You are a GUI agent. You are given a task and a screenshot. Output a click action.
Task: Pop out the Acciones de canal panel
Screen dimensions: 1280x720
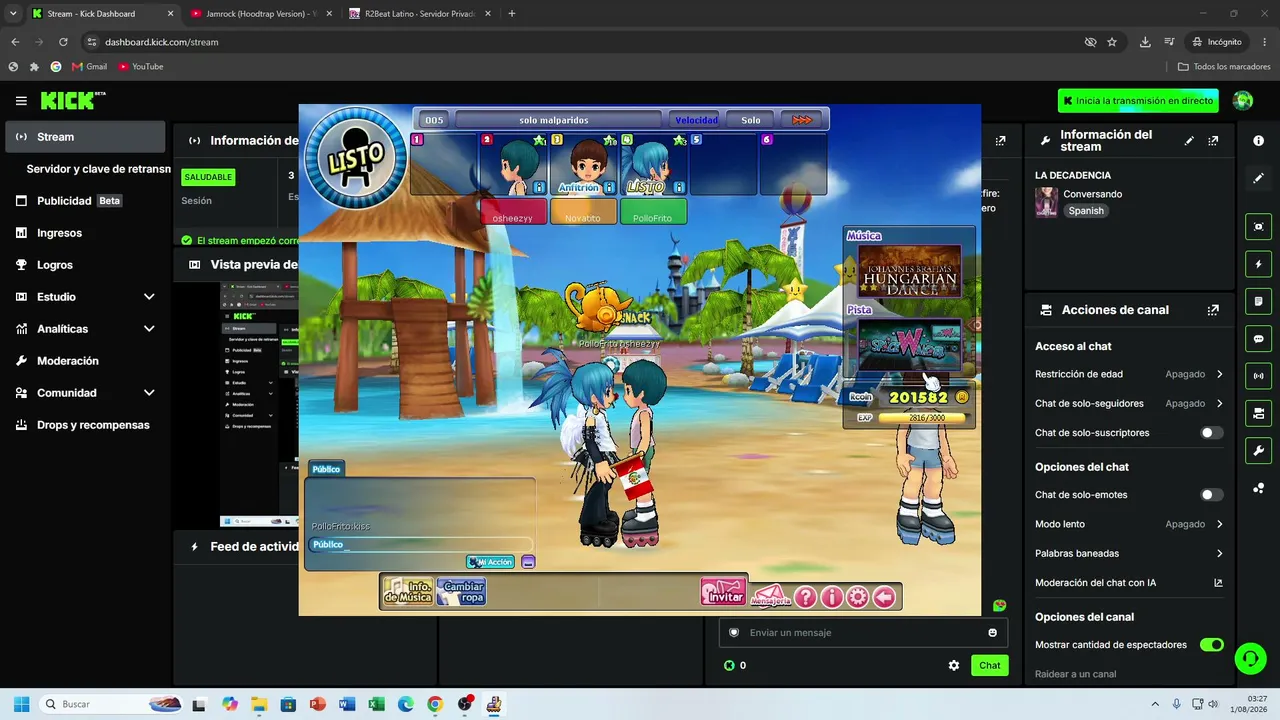click(1213, 310)
